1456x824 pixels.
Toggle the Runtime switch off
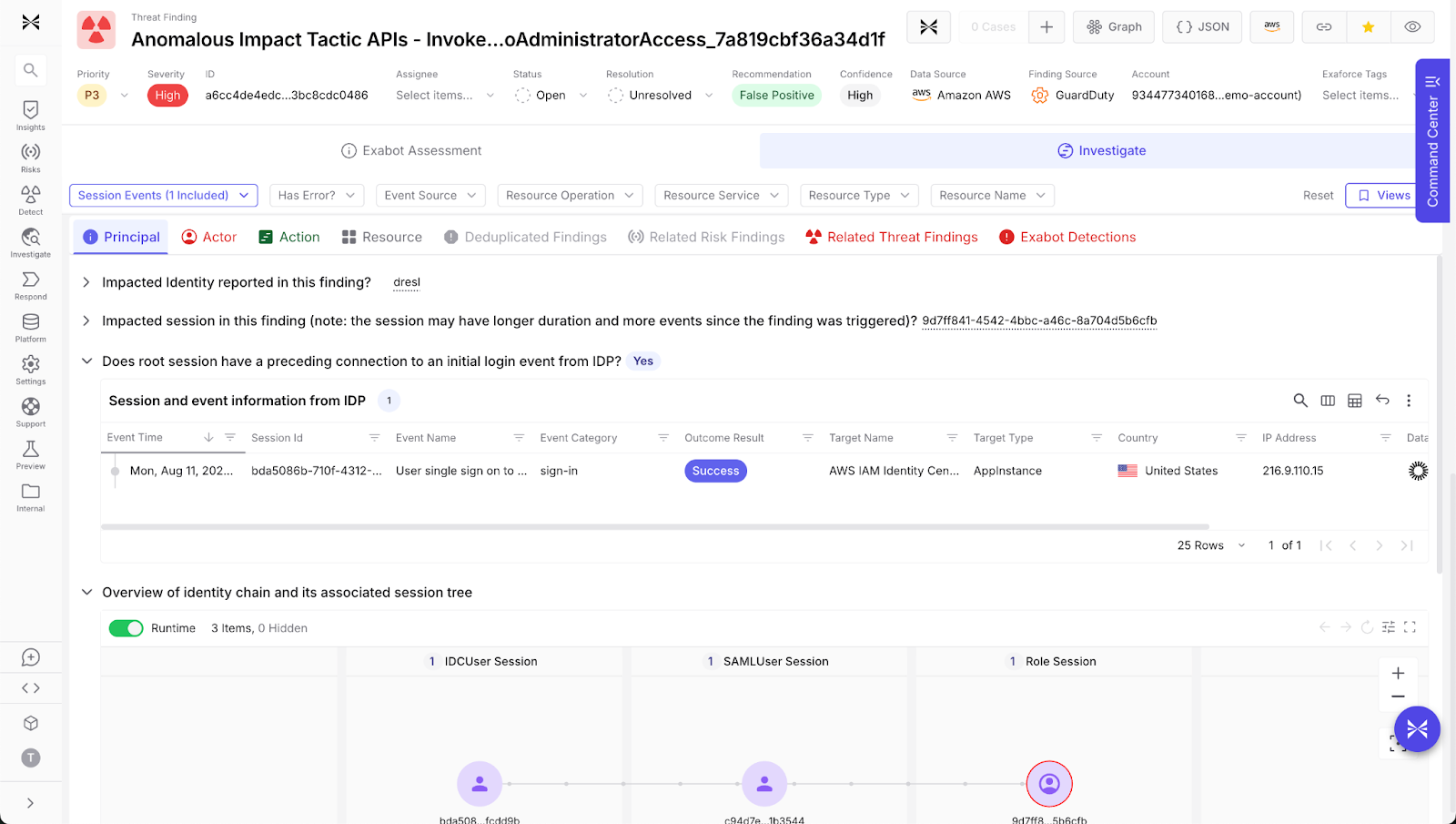click(126, 628)
